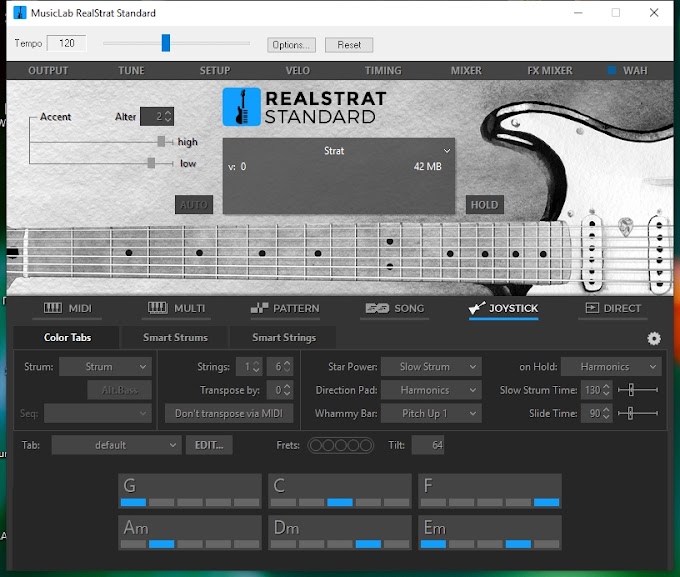Screen dimensions: 680x577
Task: Click the MULTI keyboard icon
Action: [x=157, y=308]
